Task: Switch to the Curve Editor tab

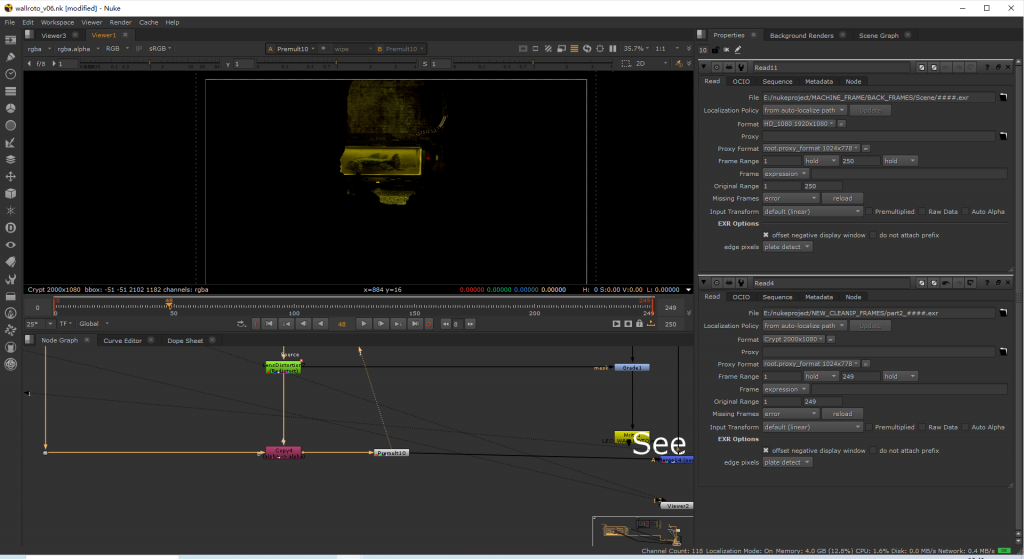Action: (x=122, y=340)
